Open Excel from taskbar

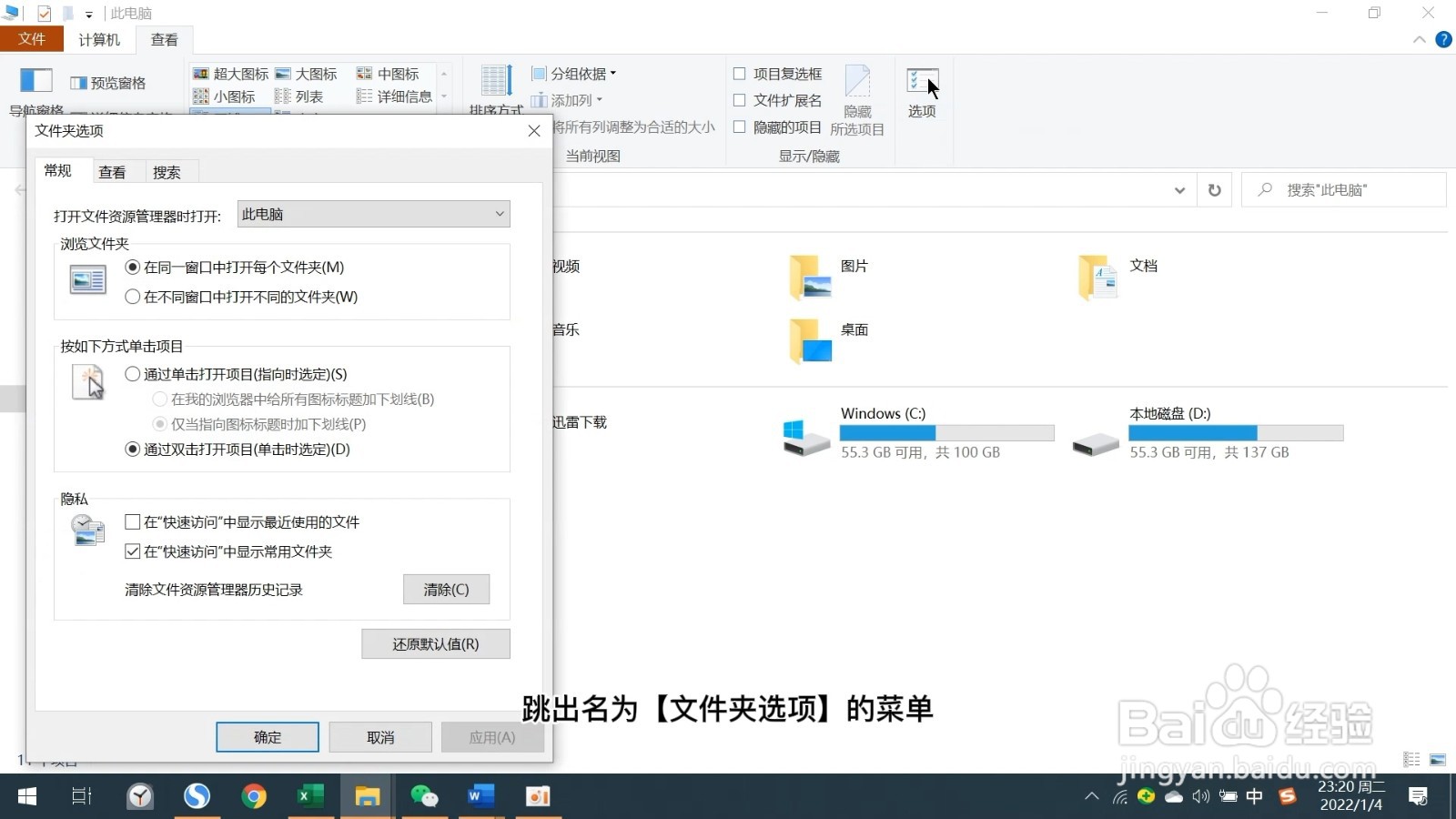tap(310, 796)
